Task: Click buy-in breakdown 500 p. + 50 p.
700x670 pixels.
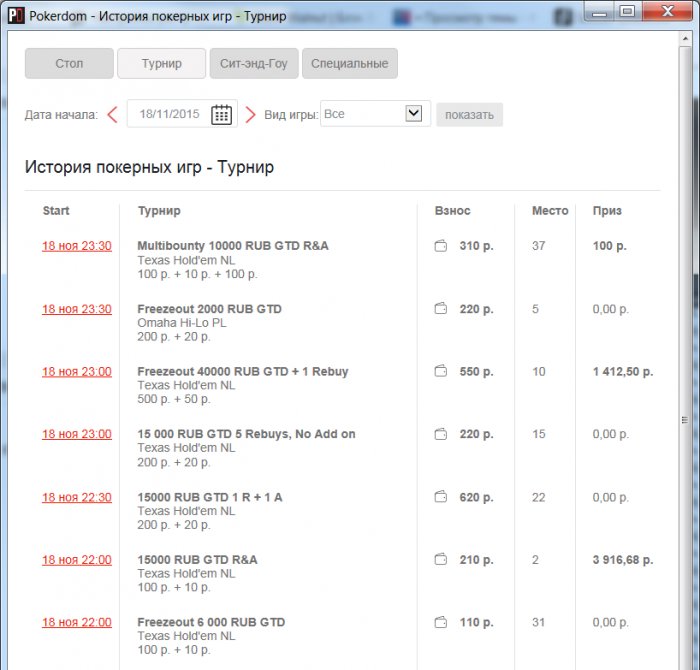Action: tap(174, 399)
